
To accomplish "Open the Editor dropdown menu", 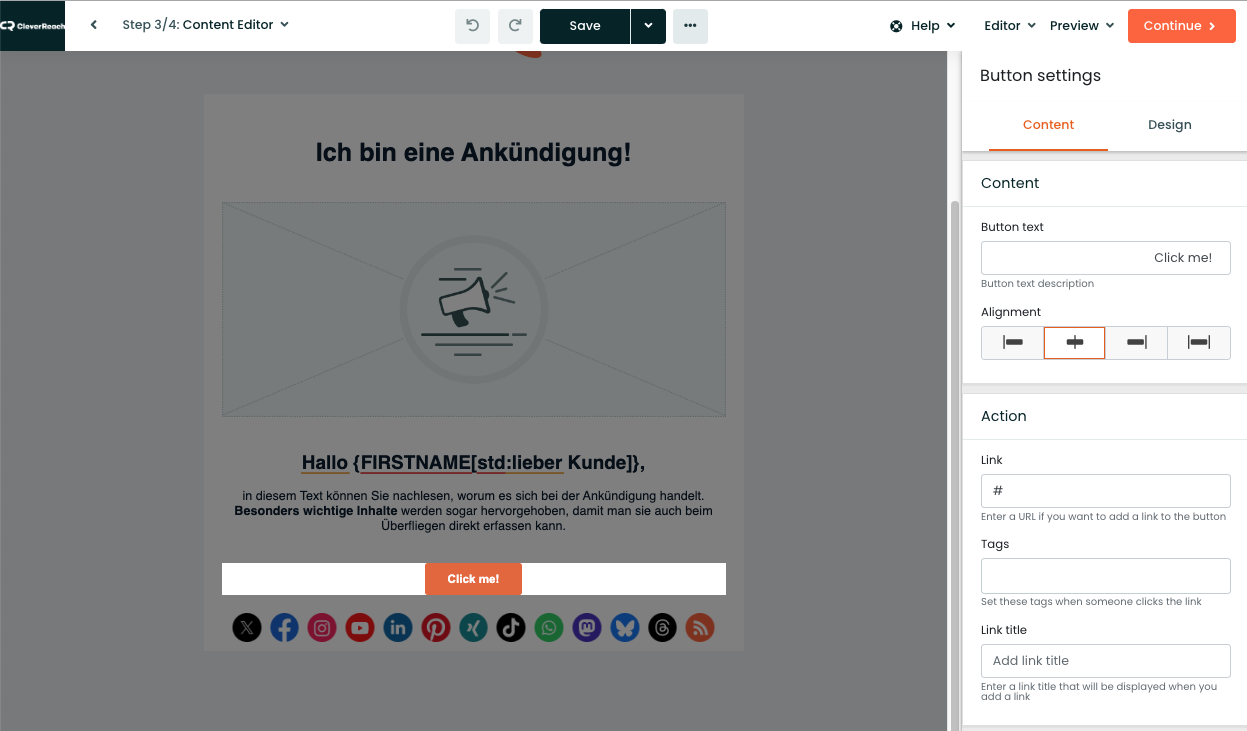I will coord(1009,26).
